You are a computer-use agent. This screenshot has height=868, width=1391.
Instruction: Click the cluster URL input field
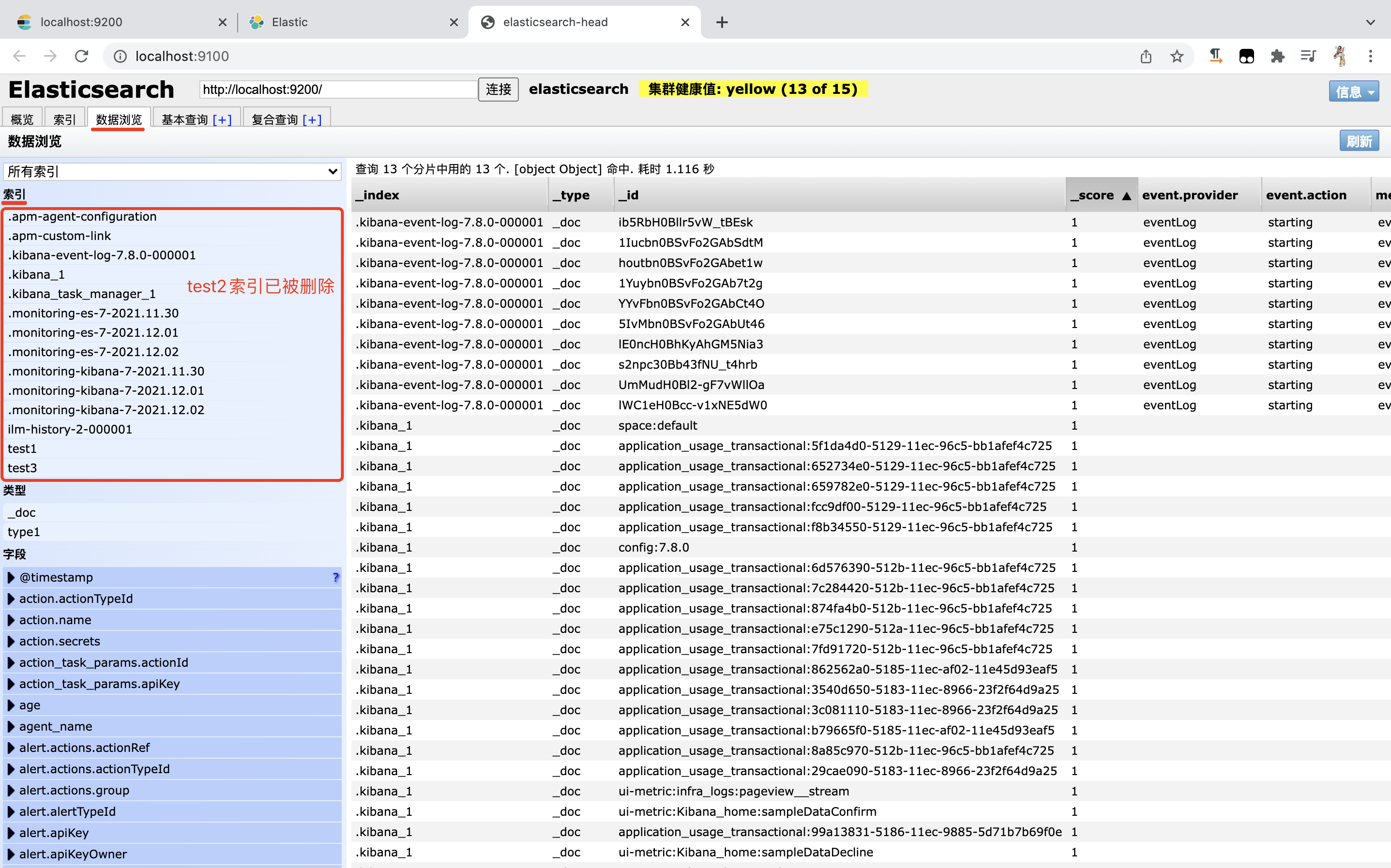click(338, 89)
